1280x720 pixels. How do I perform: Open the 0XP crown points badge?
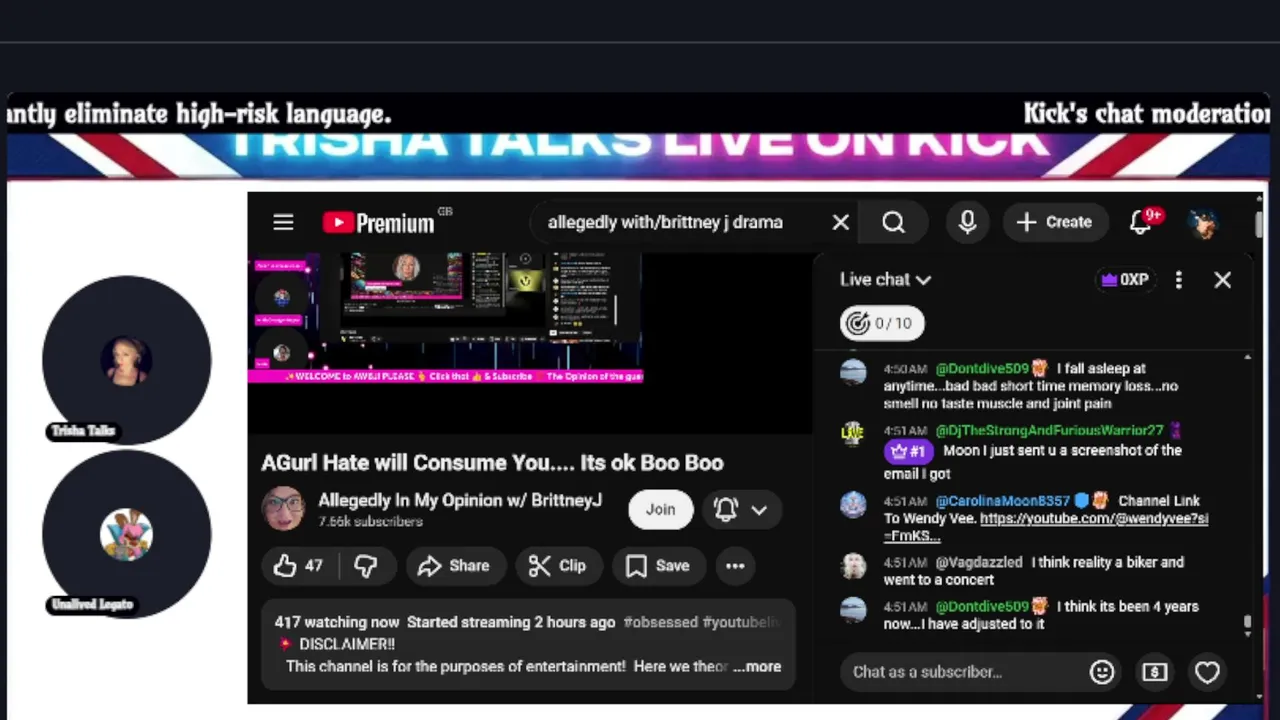1124,280
